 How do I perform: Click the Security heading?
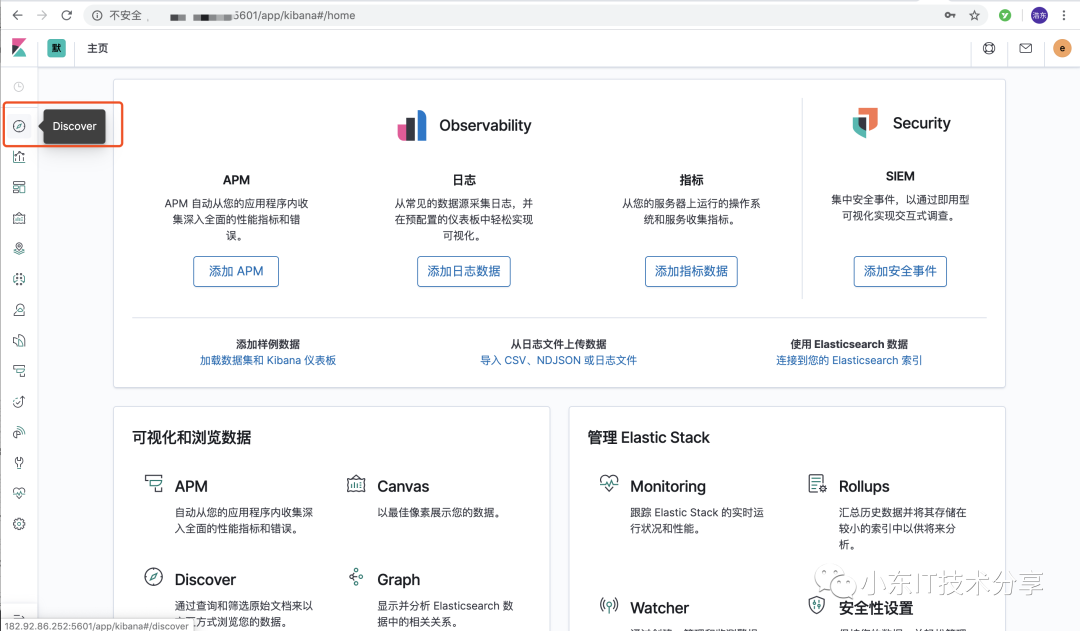tap(922, 123)
